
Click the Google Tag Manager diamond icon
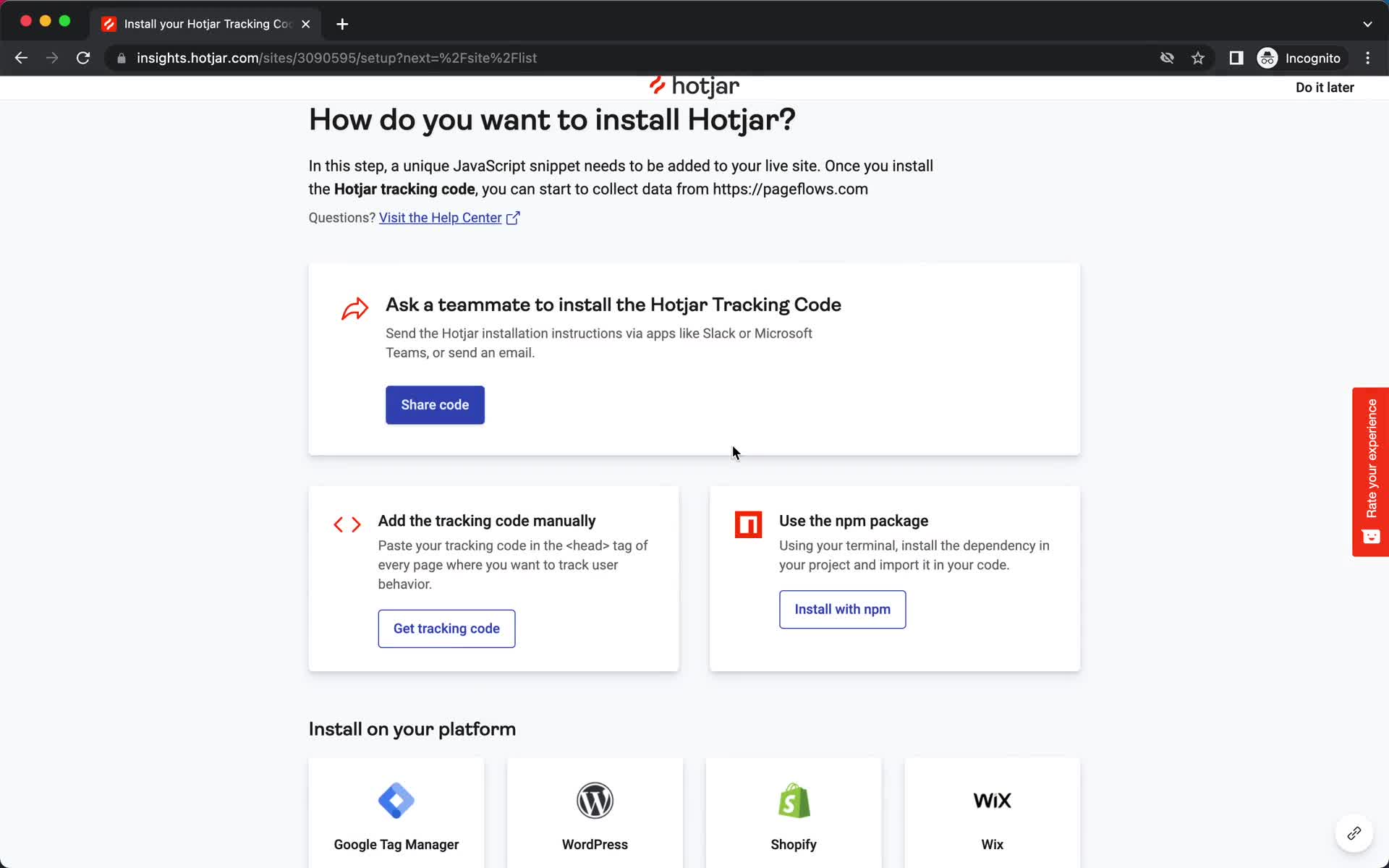pos(396,800)
